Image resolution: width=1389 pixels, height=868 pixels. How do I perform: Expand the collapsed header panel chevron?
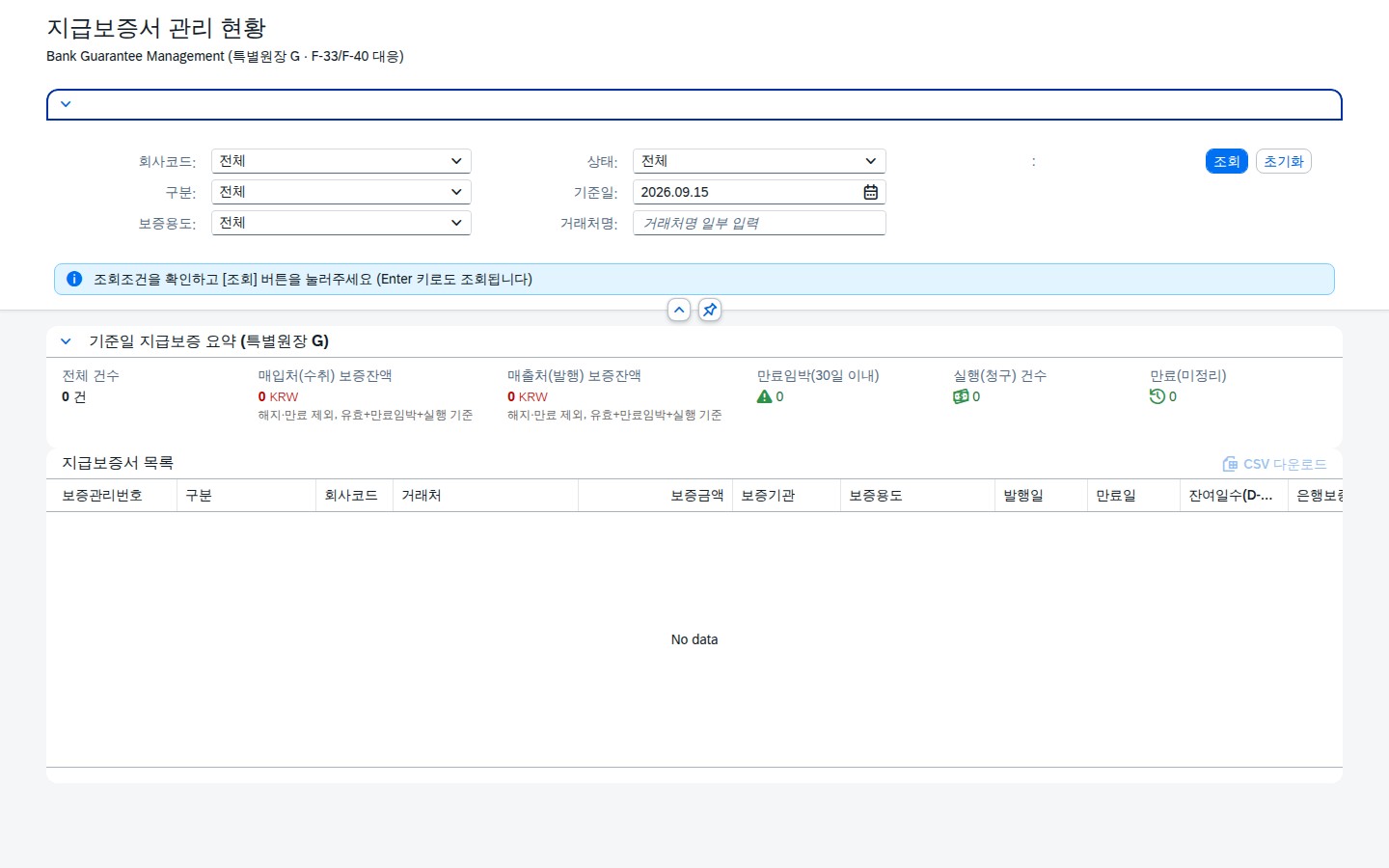pos(66,104)
